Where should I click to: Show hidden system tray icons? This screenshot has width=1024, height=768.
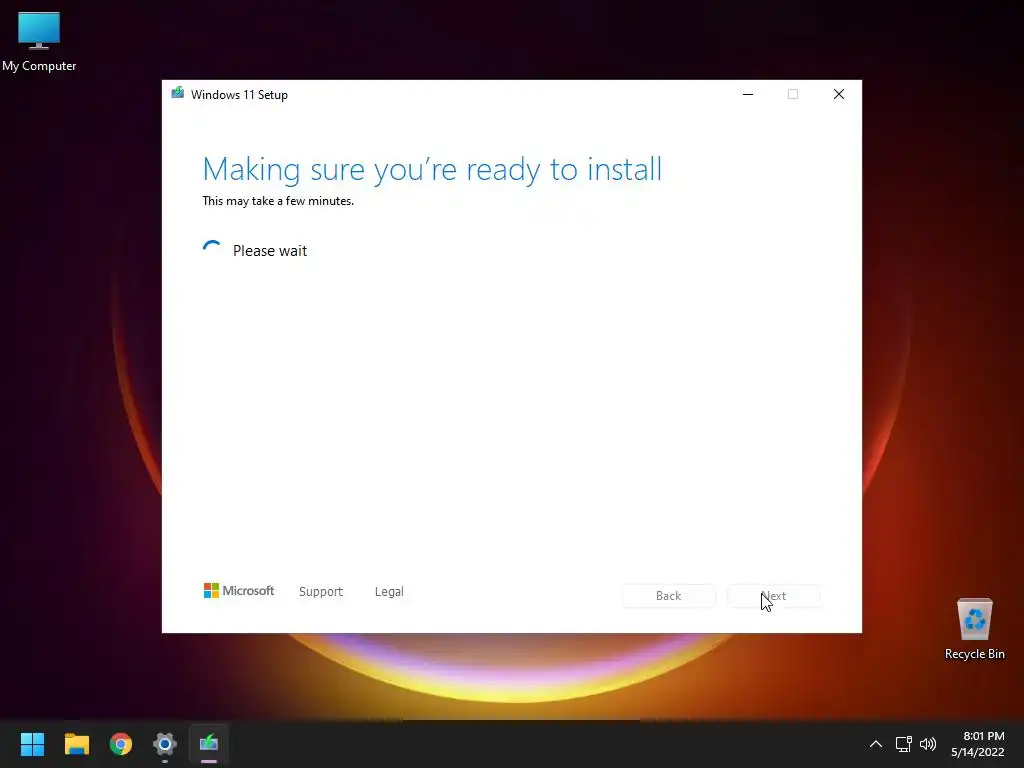coord(876,744)
